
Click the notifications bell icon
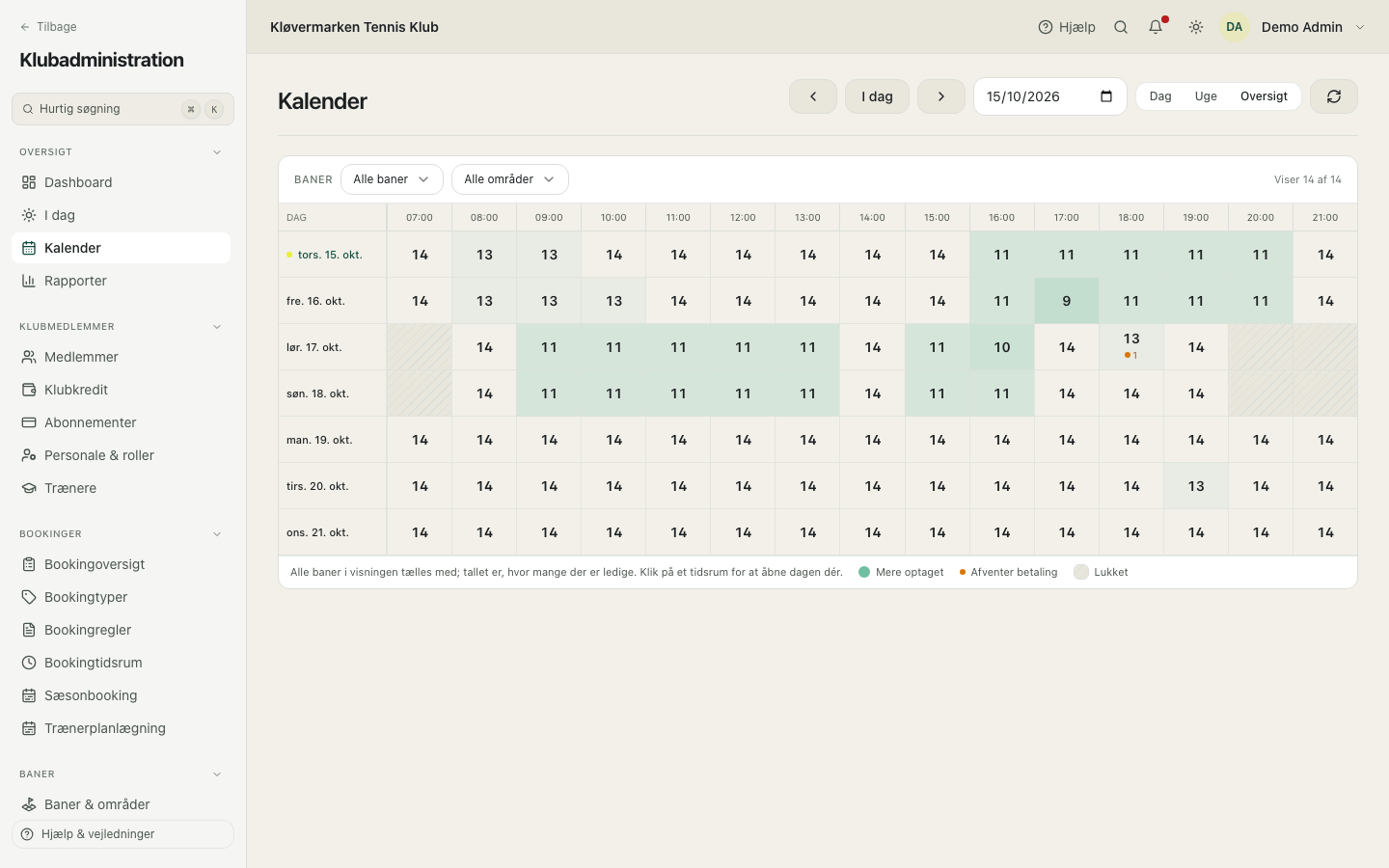click(1156, 27)
